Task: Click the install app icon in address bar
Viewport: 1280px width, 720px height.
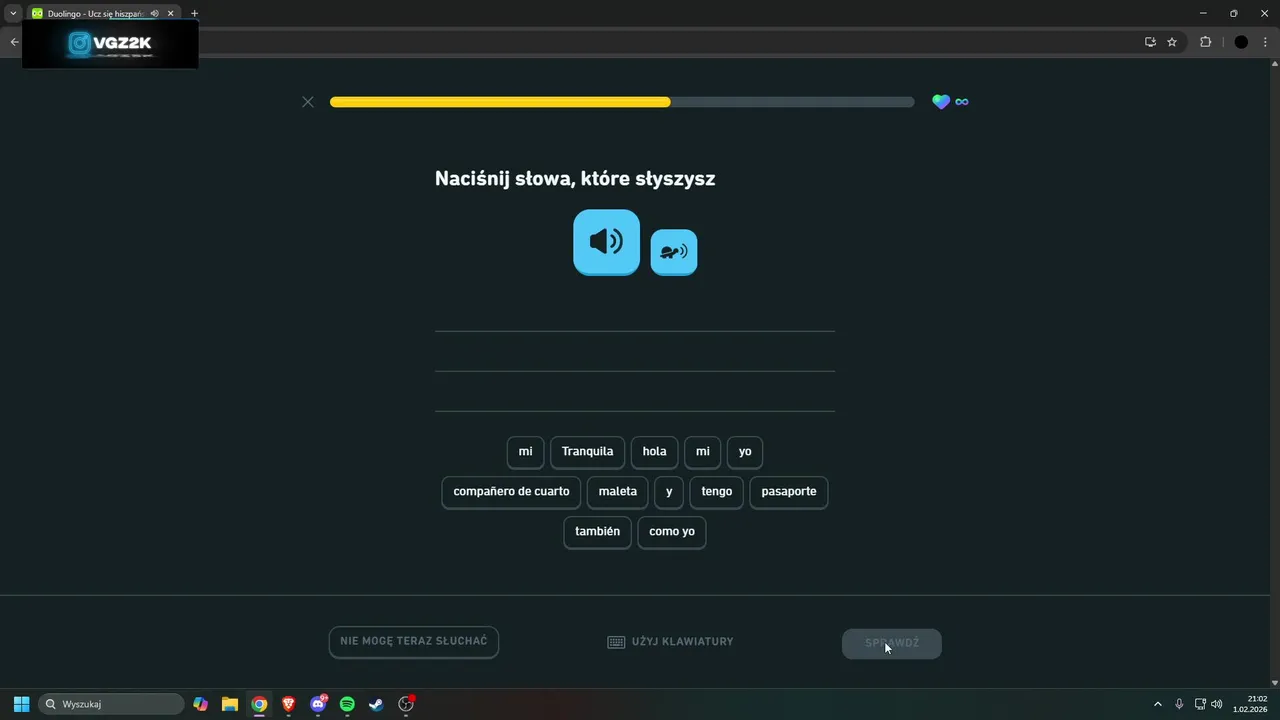Action: pos(1150,42)
